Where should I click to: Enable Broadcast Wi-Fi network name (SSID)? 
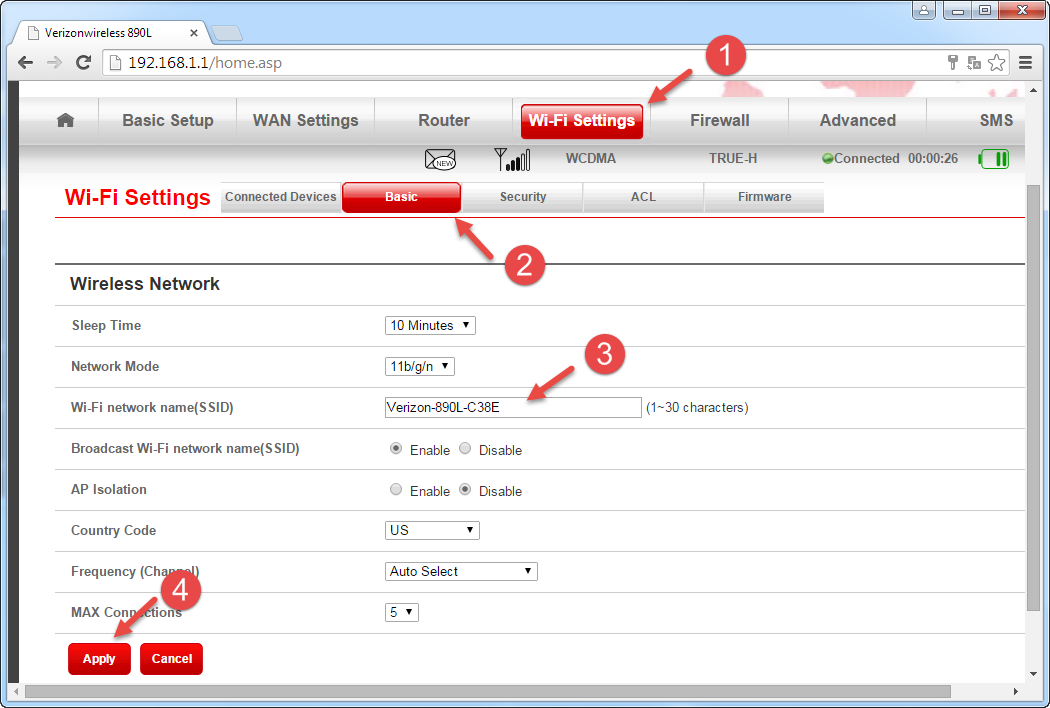[x=396, y=449]
